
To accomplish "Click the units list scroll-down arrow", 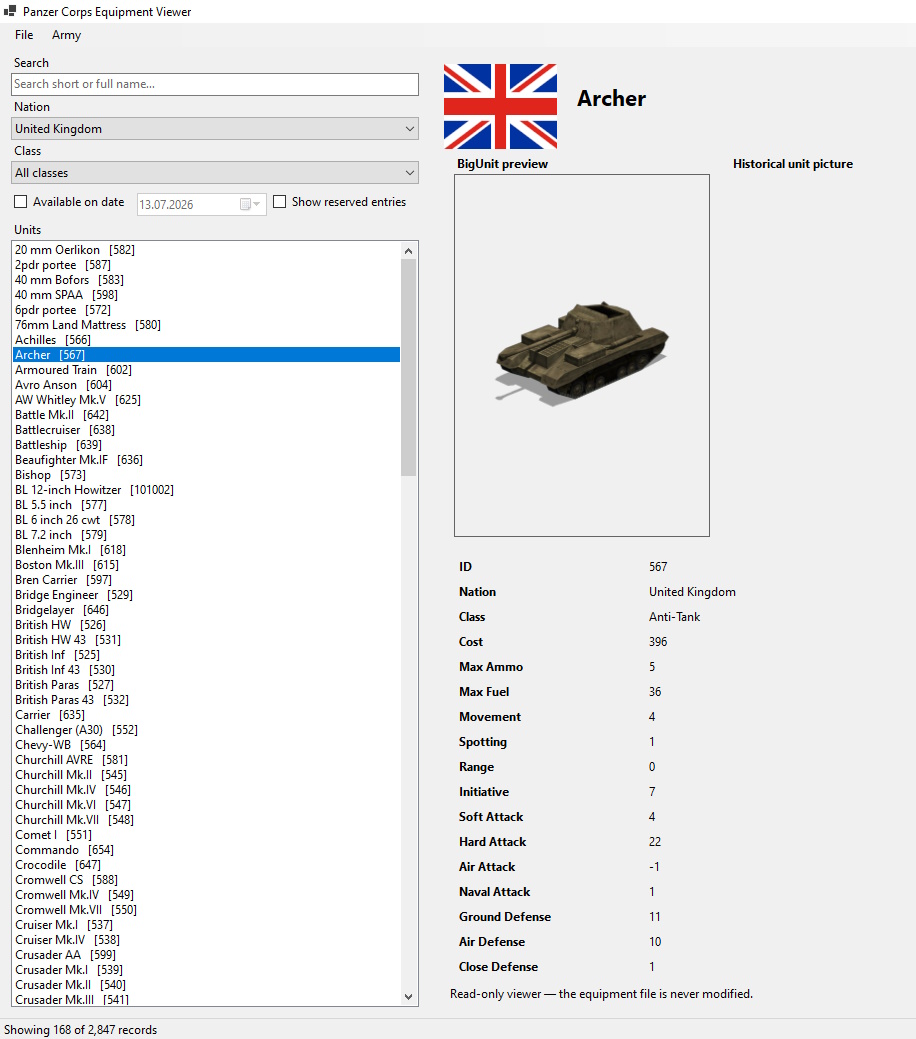I will tap(408, 997).
